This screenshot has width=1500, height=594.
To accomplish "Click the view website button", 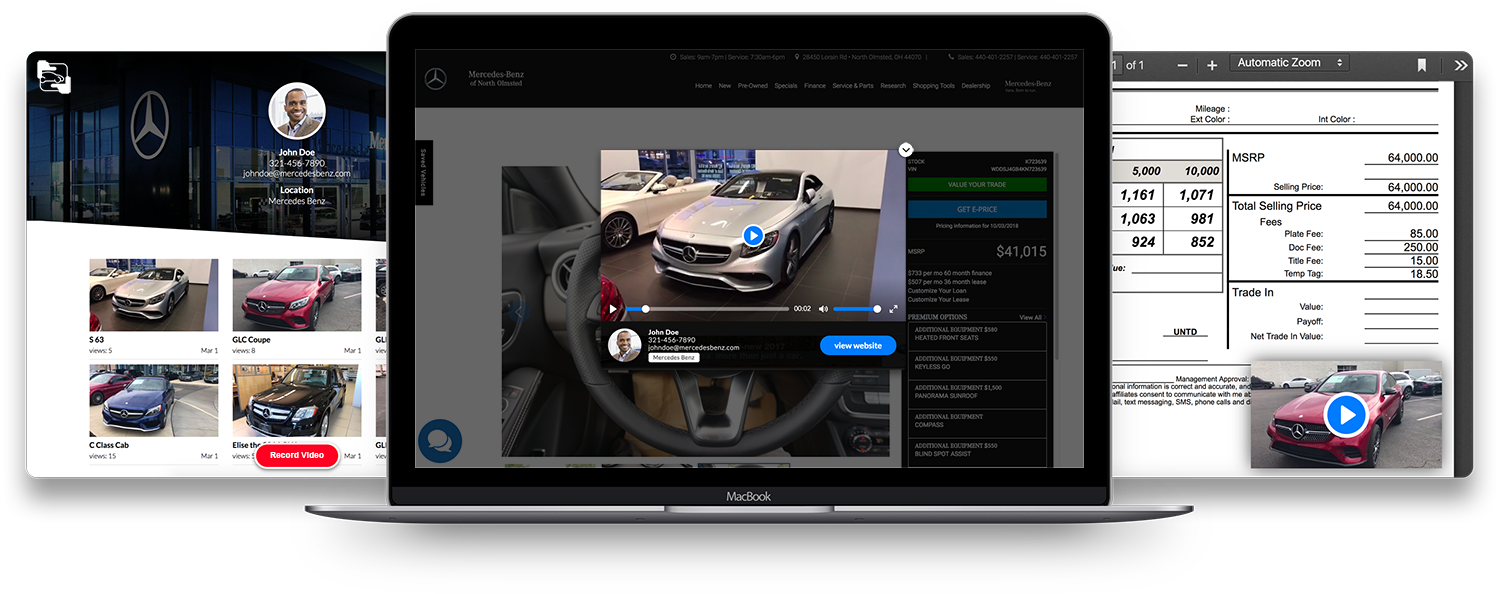I will 857,345.
